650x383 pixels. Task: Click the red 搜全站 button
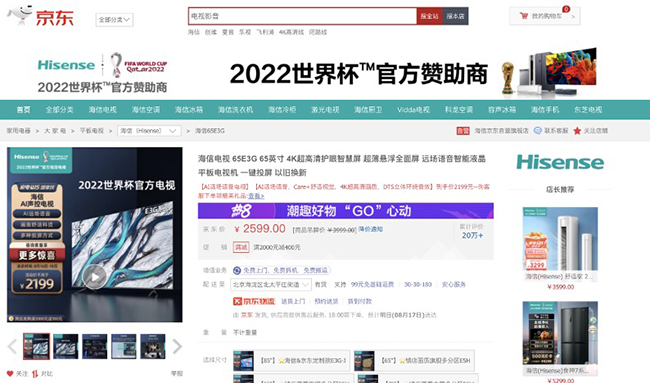(x=429, y=16)
